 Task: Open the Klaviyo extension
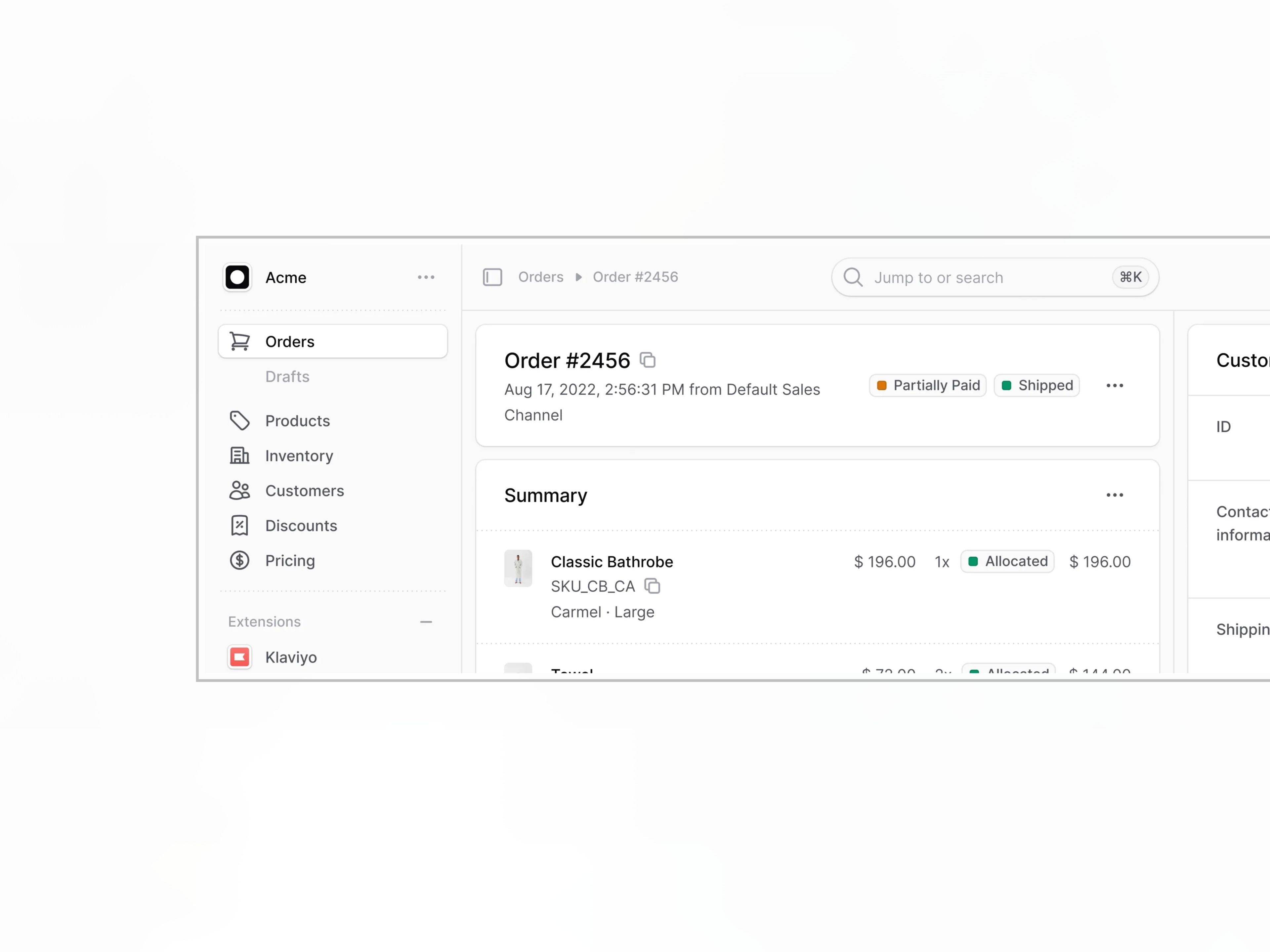tap(290, 657)
